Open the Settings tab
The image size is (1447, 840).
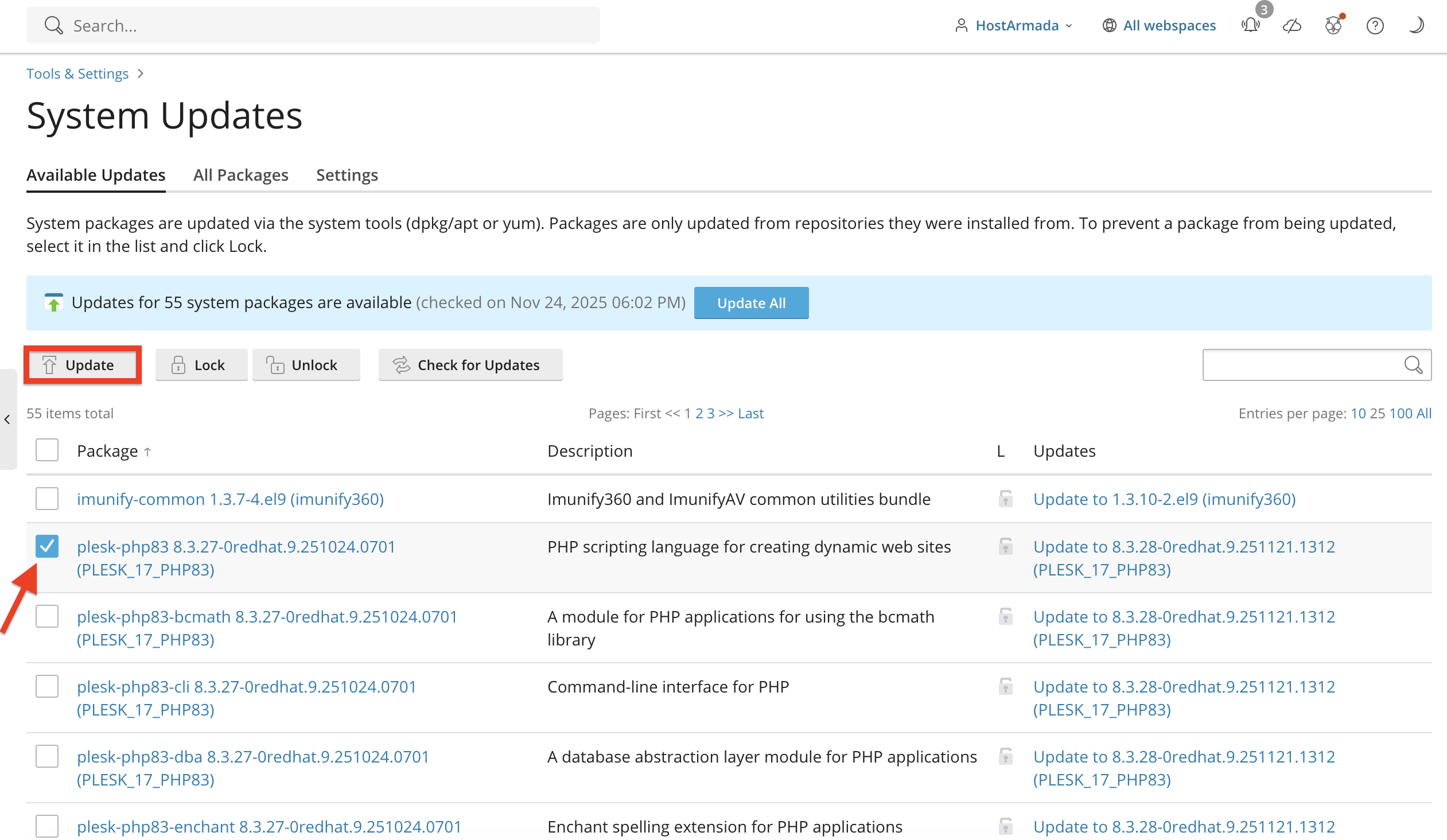(x=347, y=174)
